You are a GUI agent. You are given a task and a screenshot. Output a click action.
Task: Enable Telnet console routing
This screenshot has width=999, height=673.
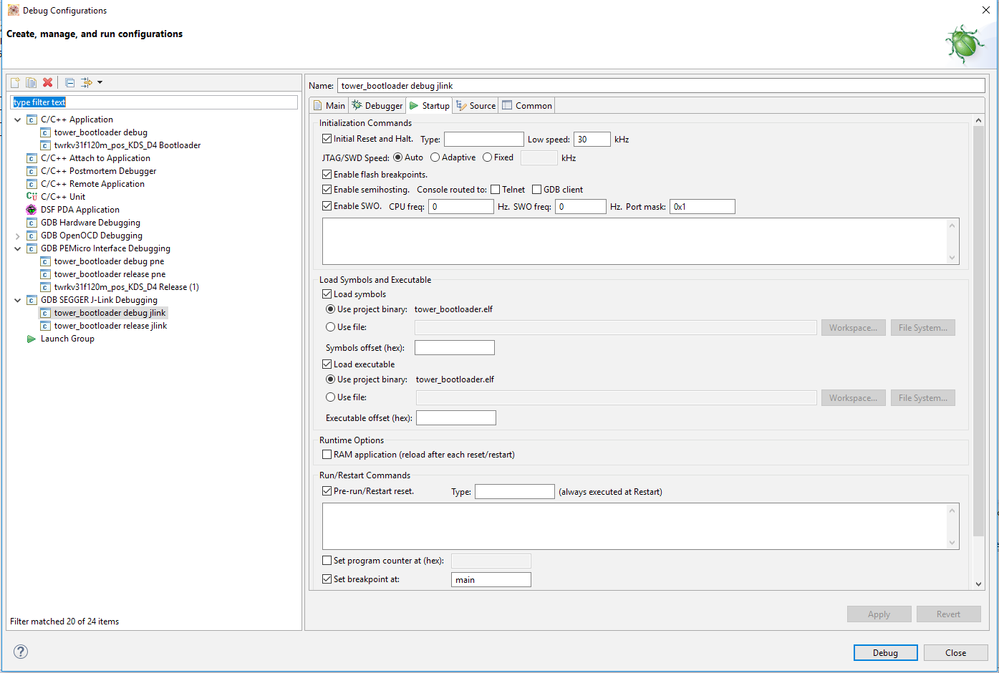point(495,190)
